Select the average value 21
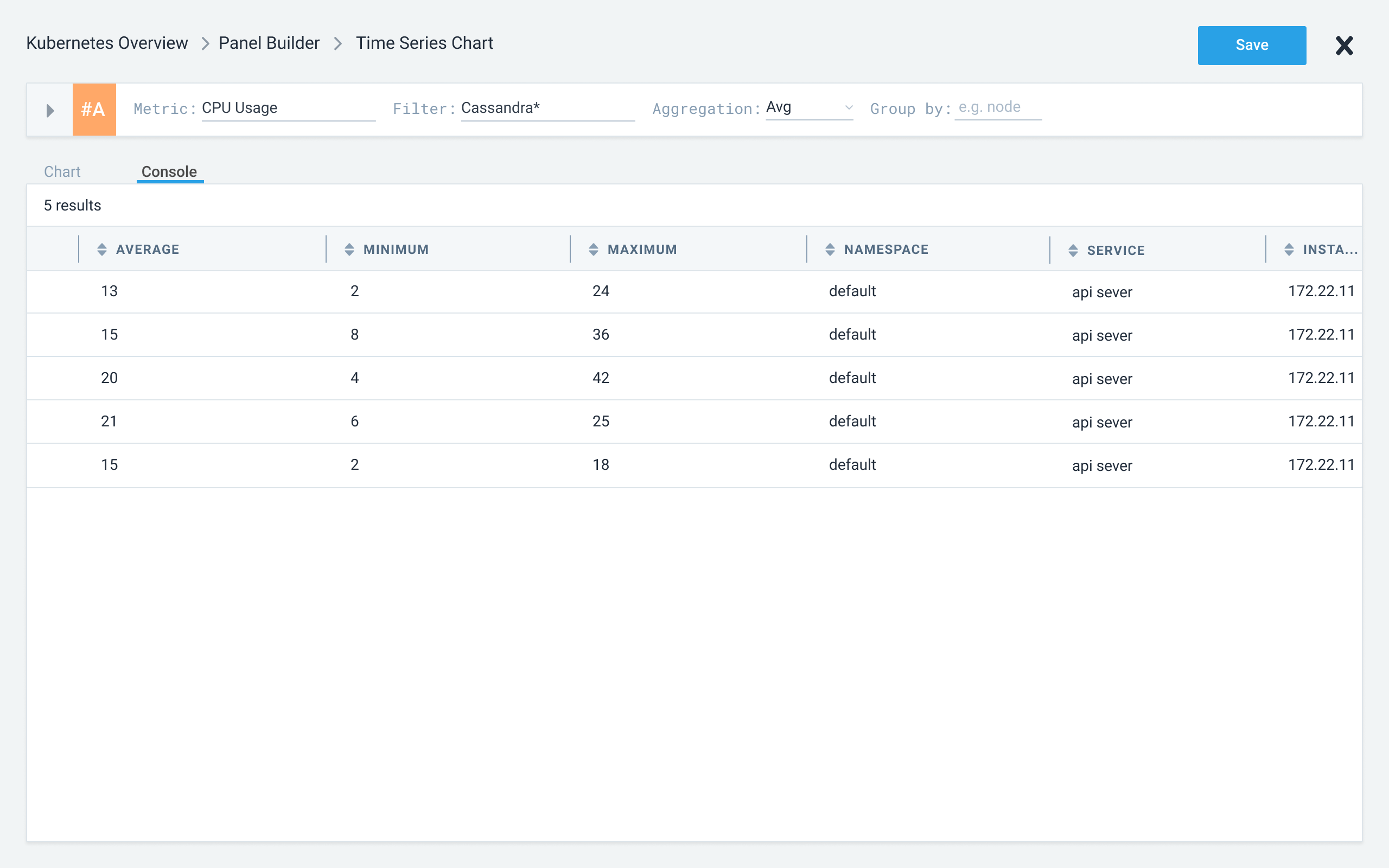The width and height of the screenshot is (1389, 868). pos(109,422)
